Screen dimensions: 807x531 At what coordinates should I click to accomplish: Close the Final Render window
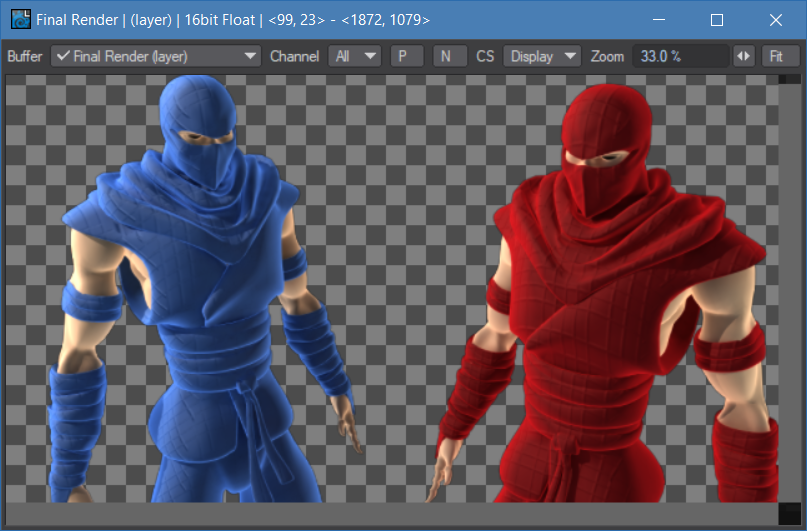coord(776,19)
